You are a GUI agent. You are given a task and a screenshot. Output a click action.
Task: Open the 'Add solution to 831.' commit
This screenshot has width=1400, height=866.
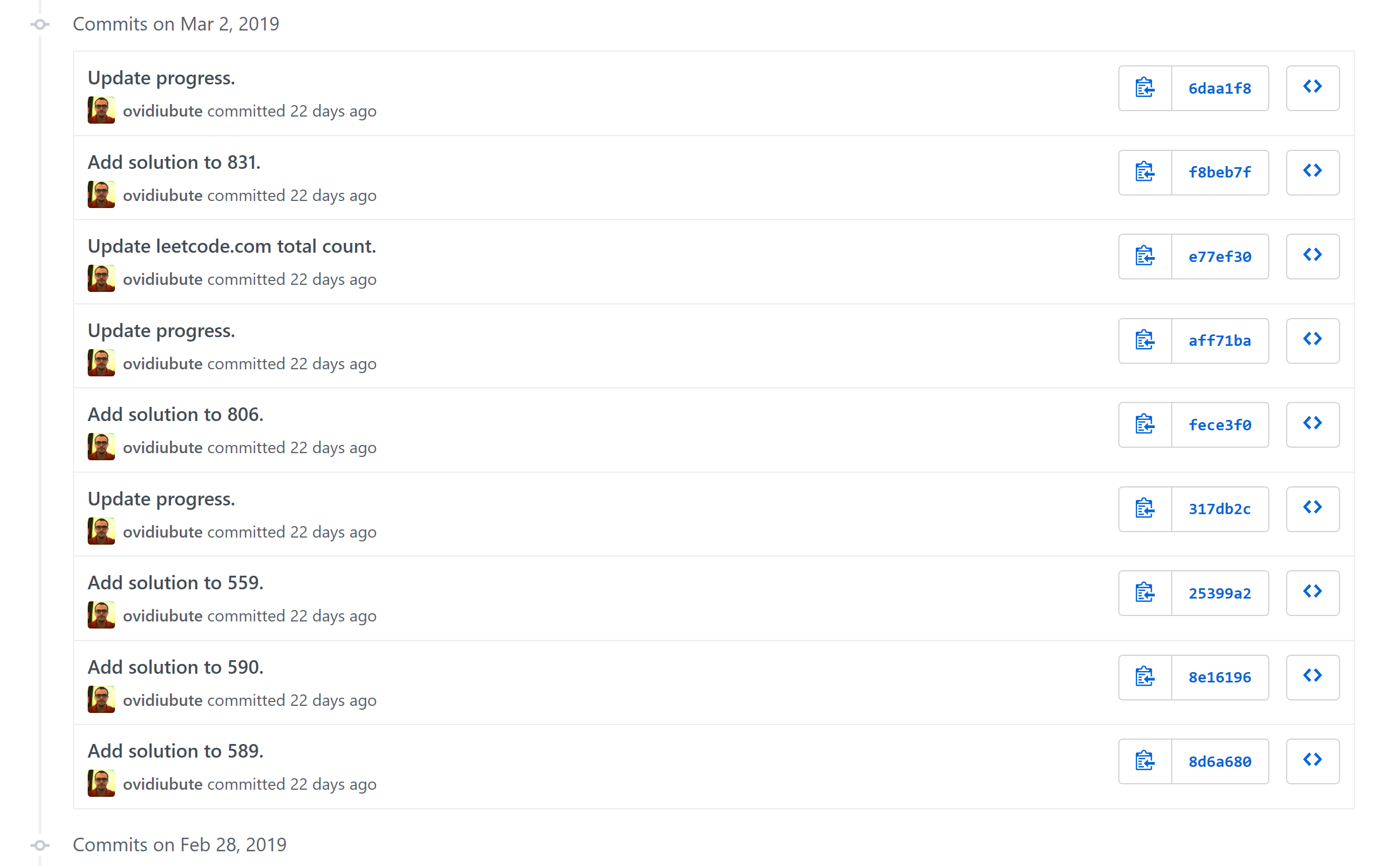174,162
